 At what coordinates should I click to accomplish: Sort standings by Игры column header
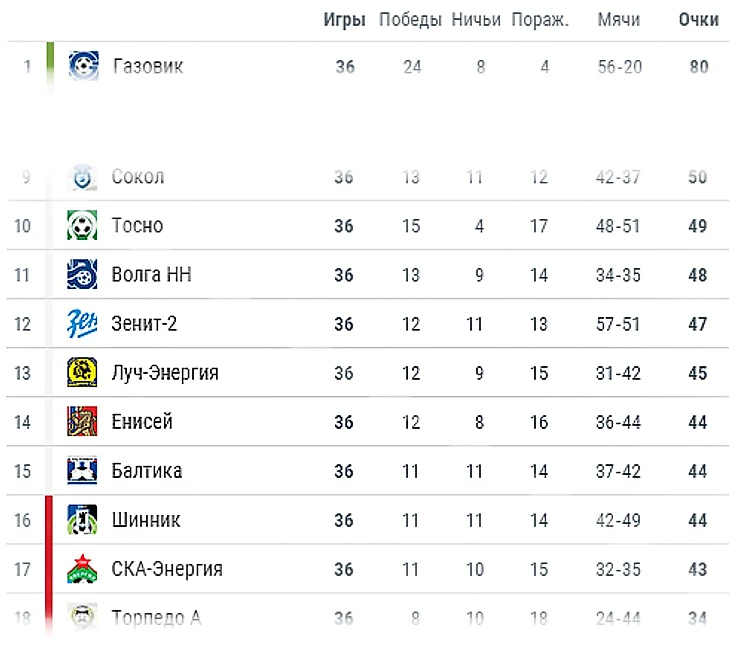[344, 20]
